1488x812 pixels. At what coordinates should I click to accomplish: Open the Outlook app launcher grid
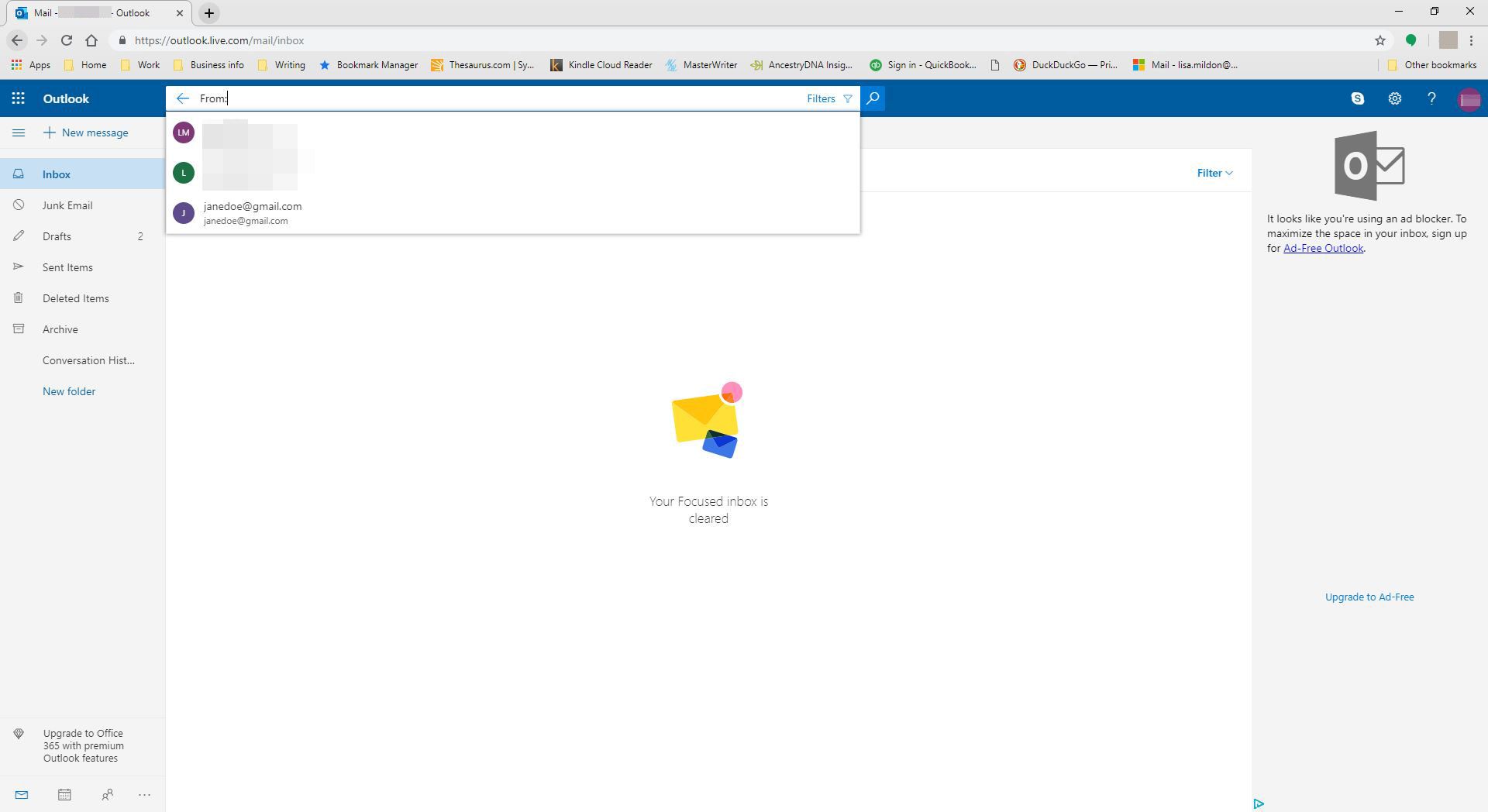pyautogui.click(x=18, y=98)
